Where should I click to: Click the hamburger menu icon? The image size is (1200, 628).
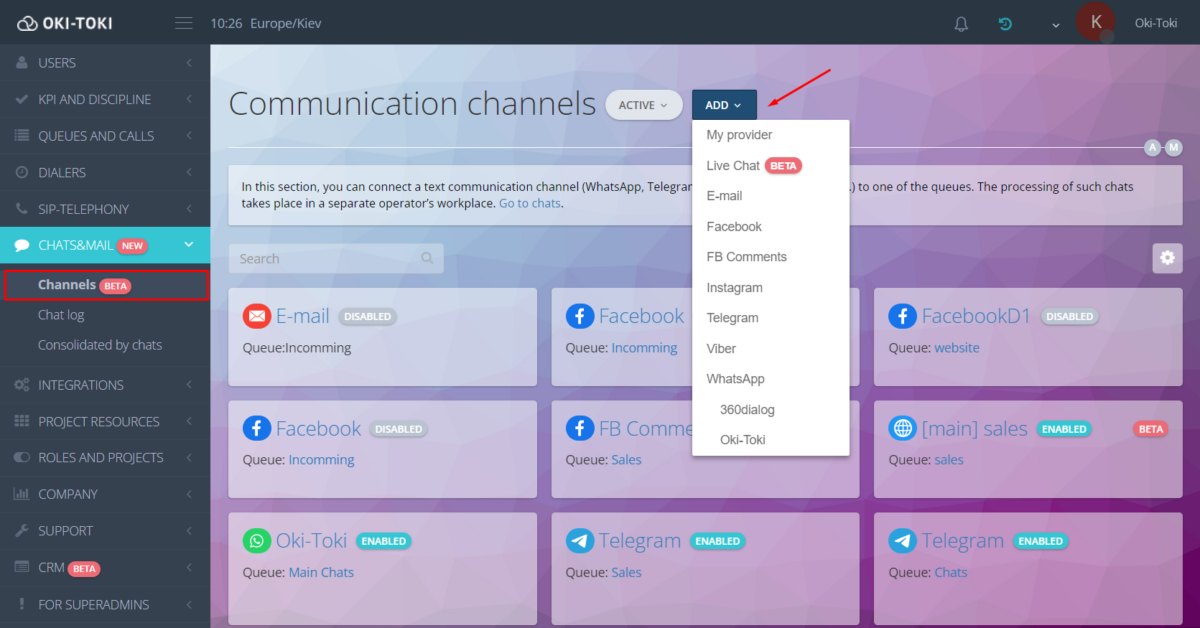(x=183, y=23)
